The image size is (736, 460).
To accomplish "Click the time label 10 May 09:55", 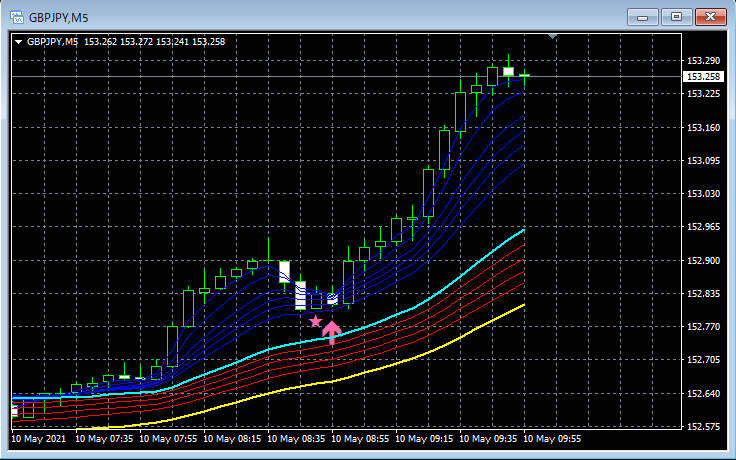I will [x=552, y=439].
